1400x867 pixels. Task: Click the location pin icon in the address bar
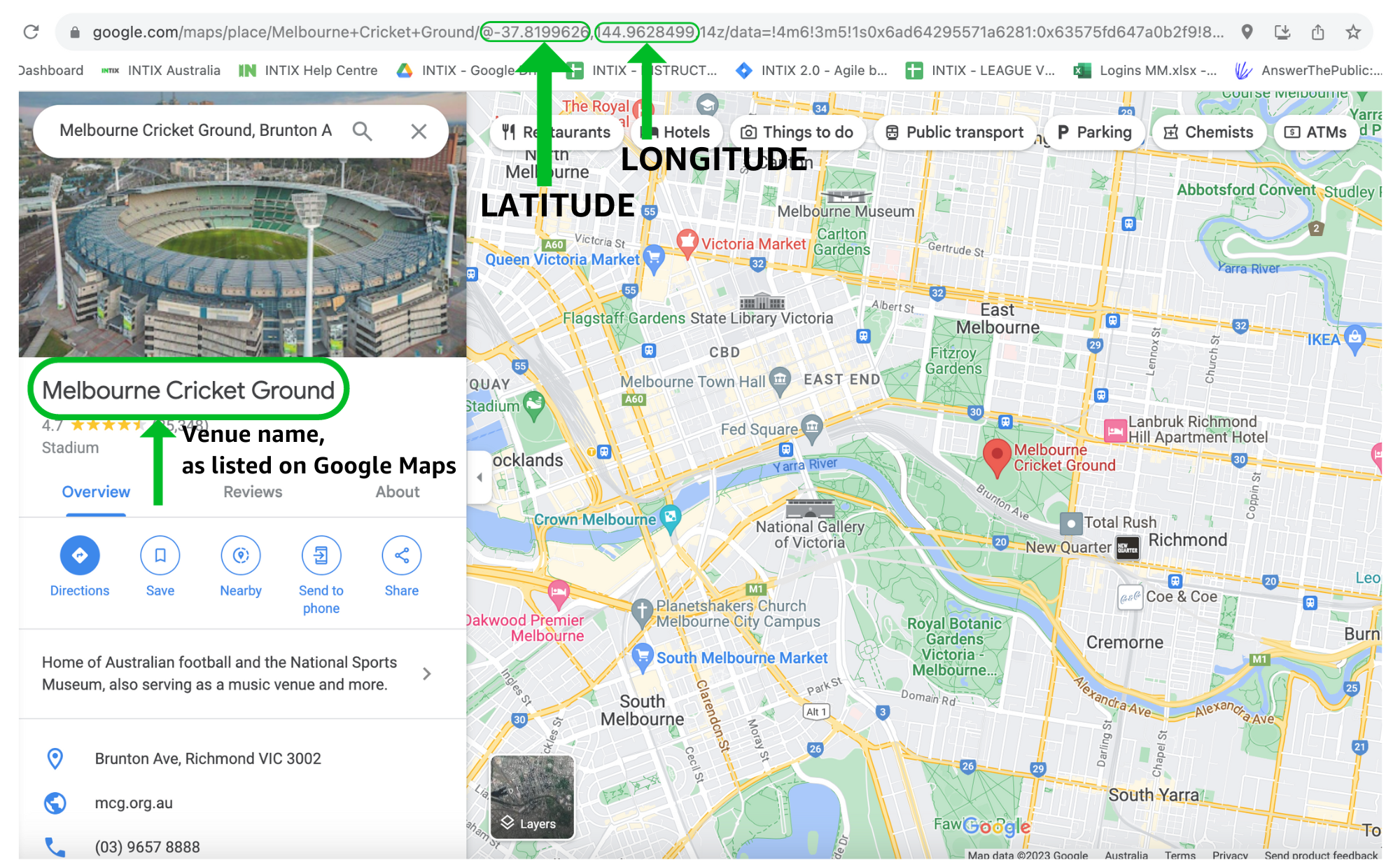[x=1247, y=32]
